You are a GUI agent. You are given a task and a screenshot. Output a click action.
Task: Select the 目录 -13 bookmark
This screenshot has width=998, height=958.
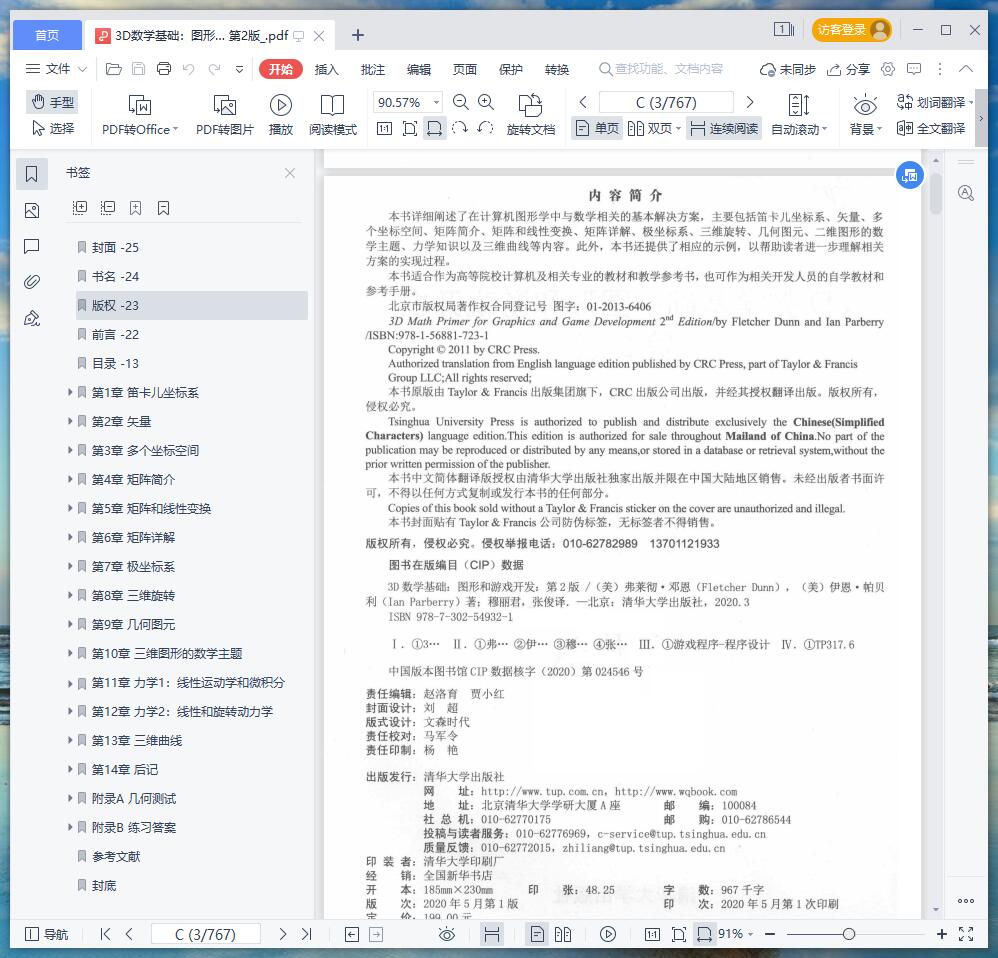tap(115, 363)
